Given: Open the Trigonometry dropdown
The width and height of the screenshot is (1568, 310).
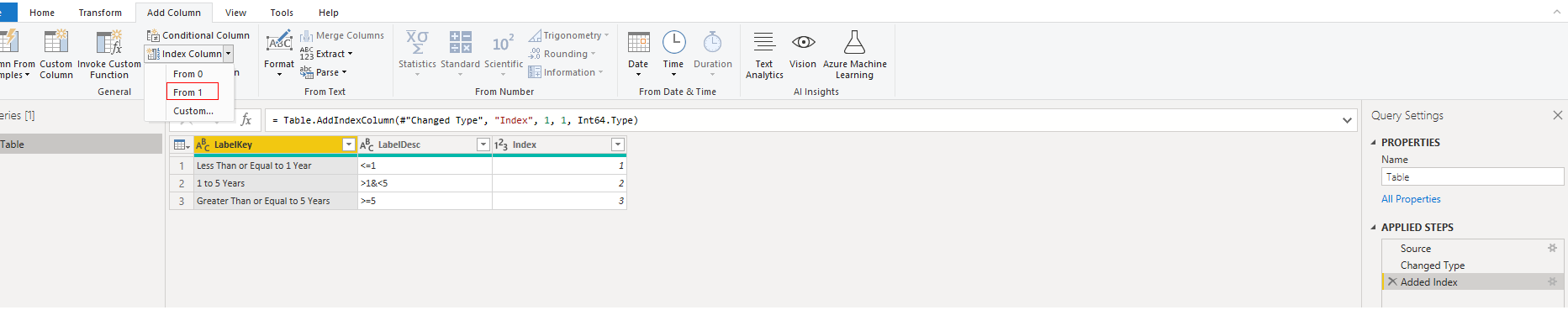Looking at the screenshot, I should tap(568, 35).
